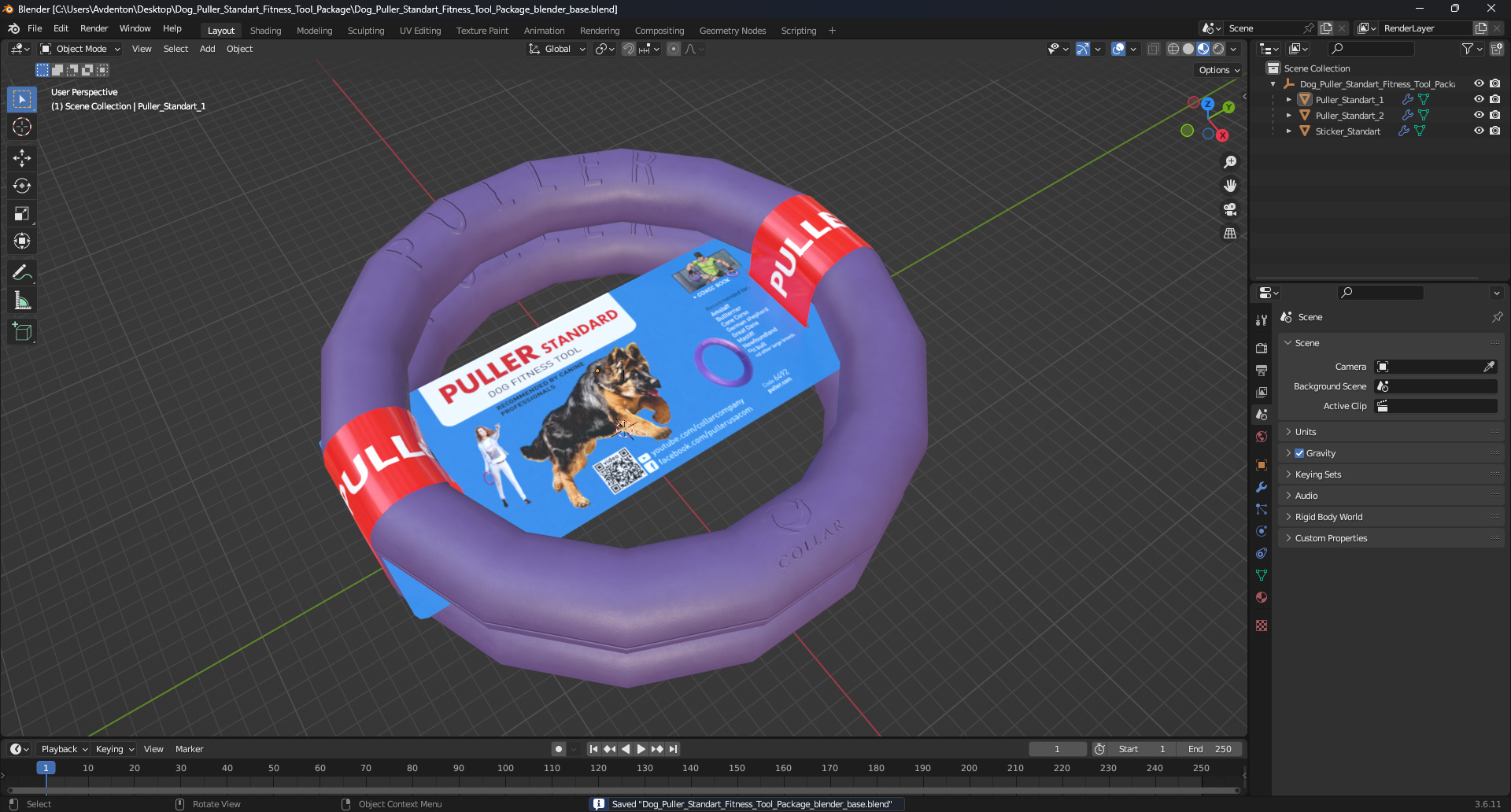Open the Texture properties tab

1262,626
